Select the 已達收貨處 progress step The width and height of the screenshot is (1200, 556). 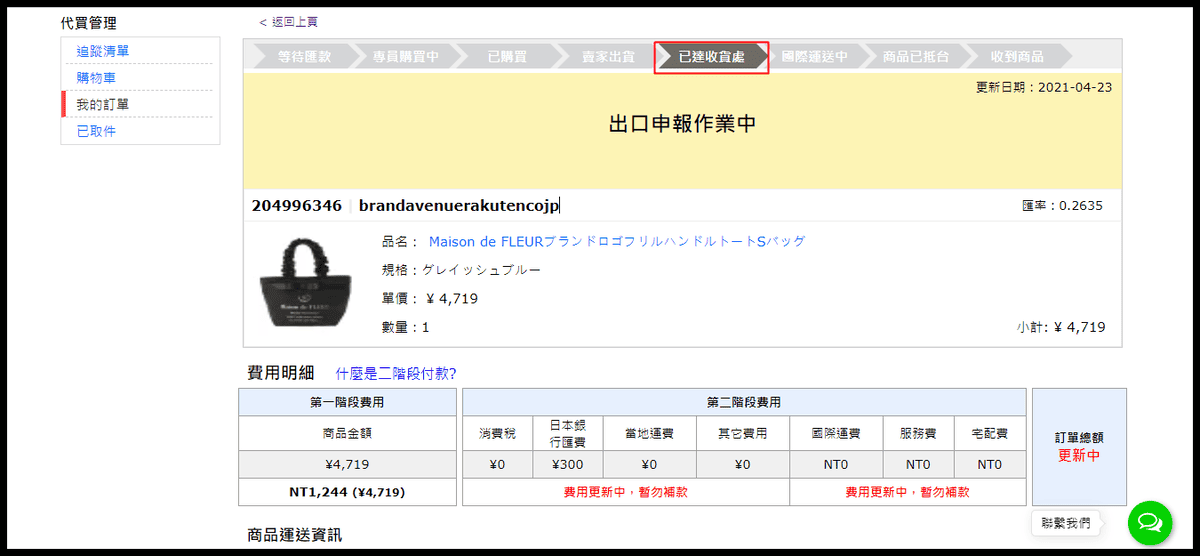coord(711,57)
